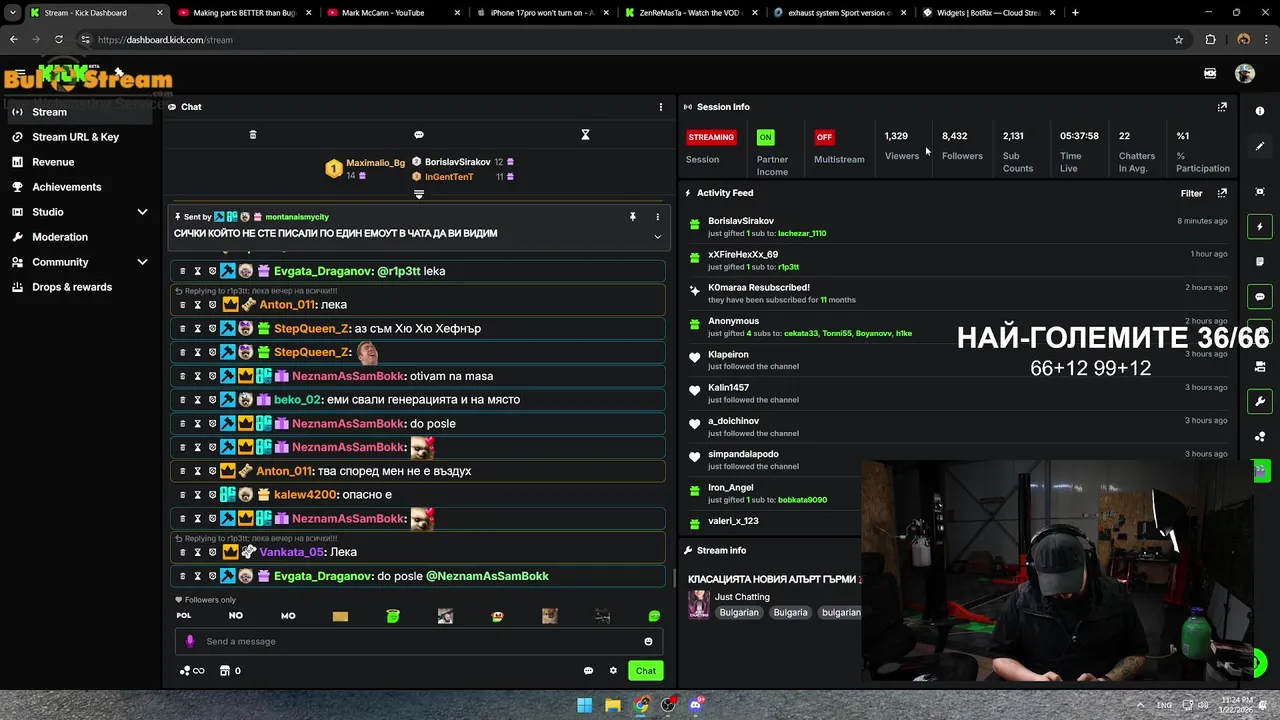The height and width of the screenshot is (720, 1280).
Task: Ban beko_02 via shield icon in his message
Action: [x=212, y=400]
